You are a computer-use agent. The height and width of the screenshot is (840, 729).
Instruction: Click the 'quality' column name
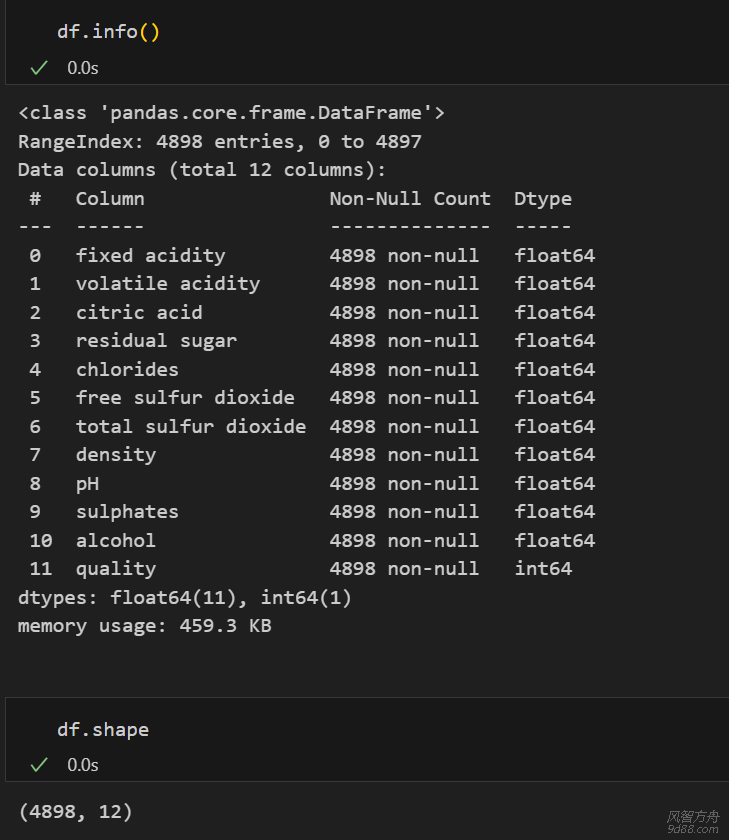pyautogui.click(x=116, y=568)
